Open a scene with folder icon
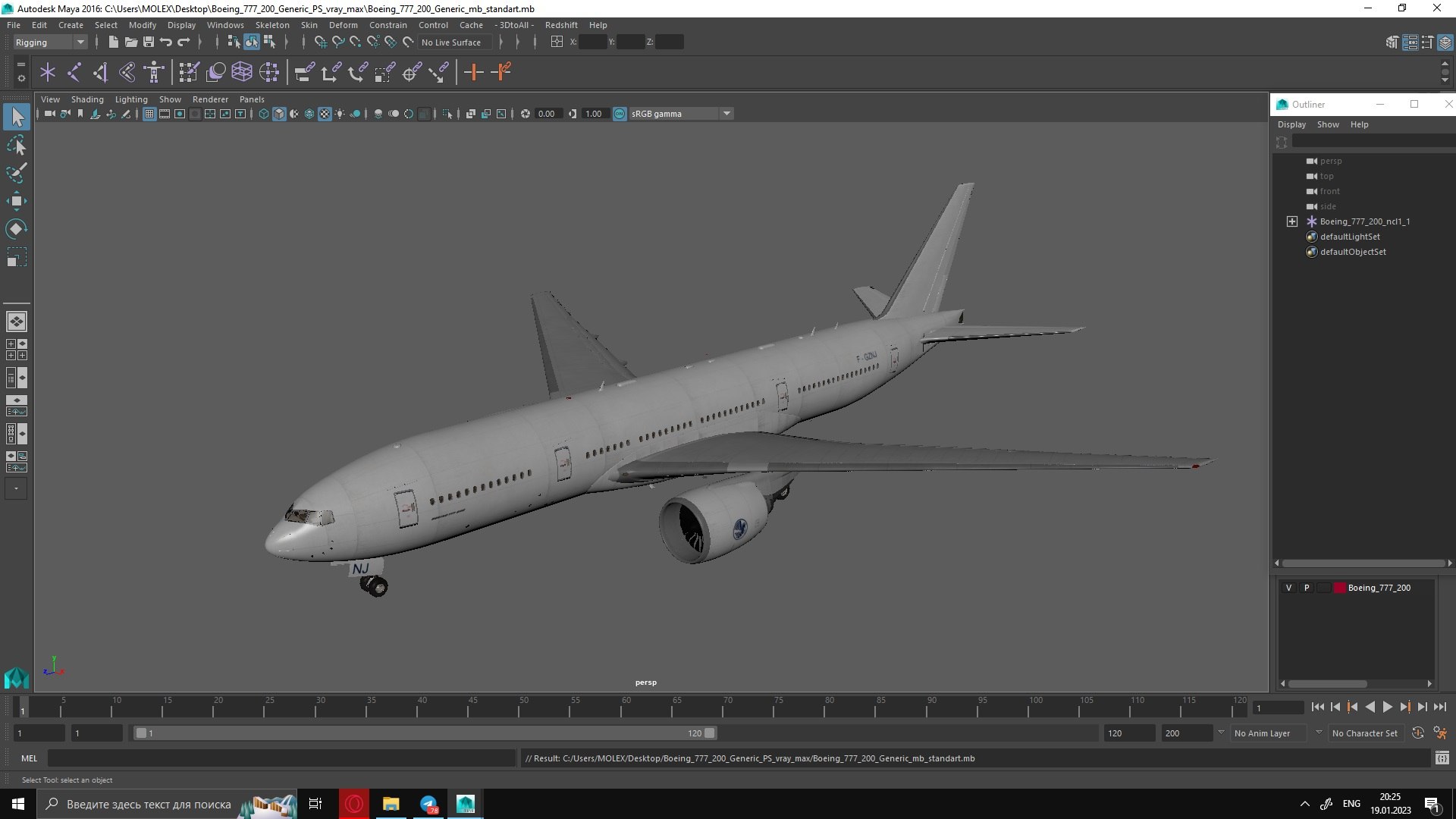Image resolution: width=1456 pixels, height=819 pixels. [x=130, y=42]
